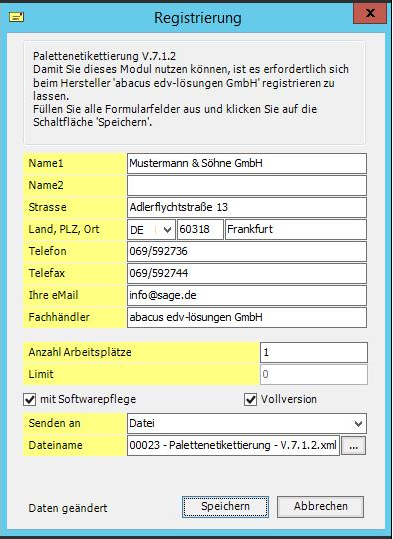Viewport: 393px width, 539px height.
Task: Click the Ort field showing Frankfurt
Action: 296,229
